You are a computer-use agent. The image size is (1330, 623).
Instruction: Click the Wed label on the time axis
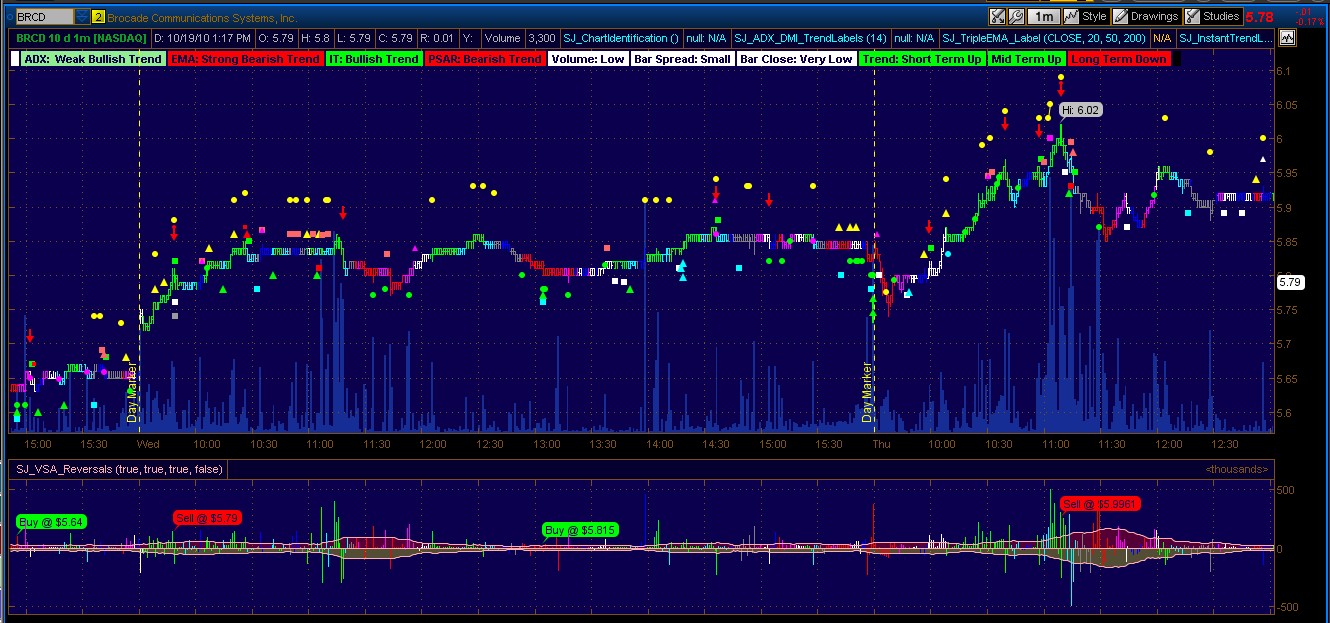(x=148, y=443)
